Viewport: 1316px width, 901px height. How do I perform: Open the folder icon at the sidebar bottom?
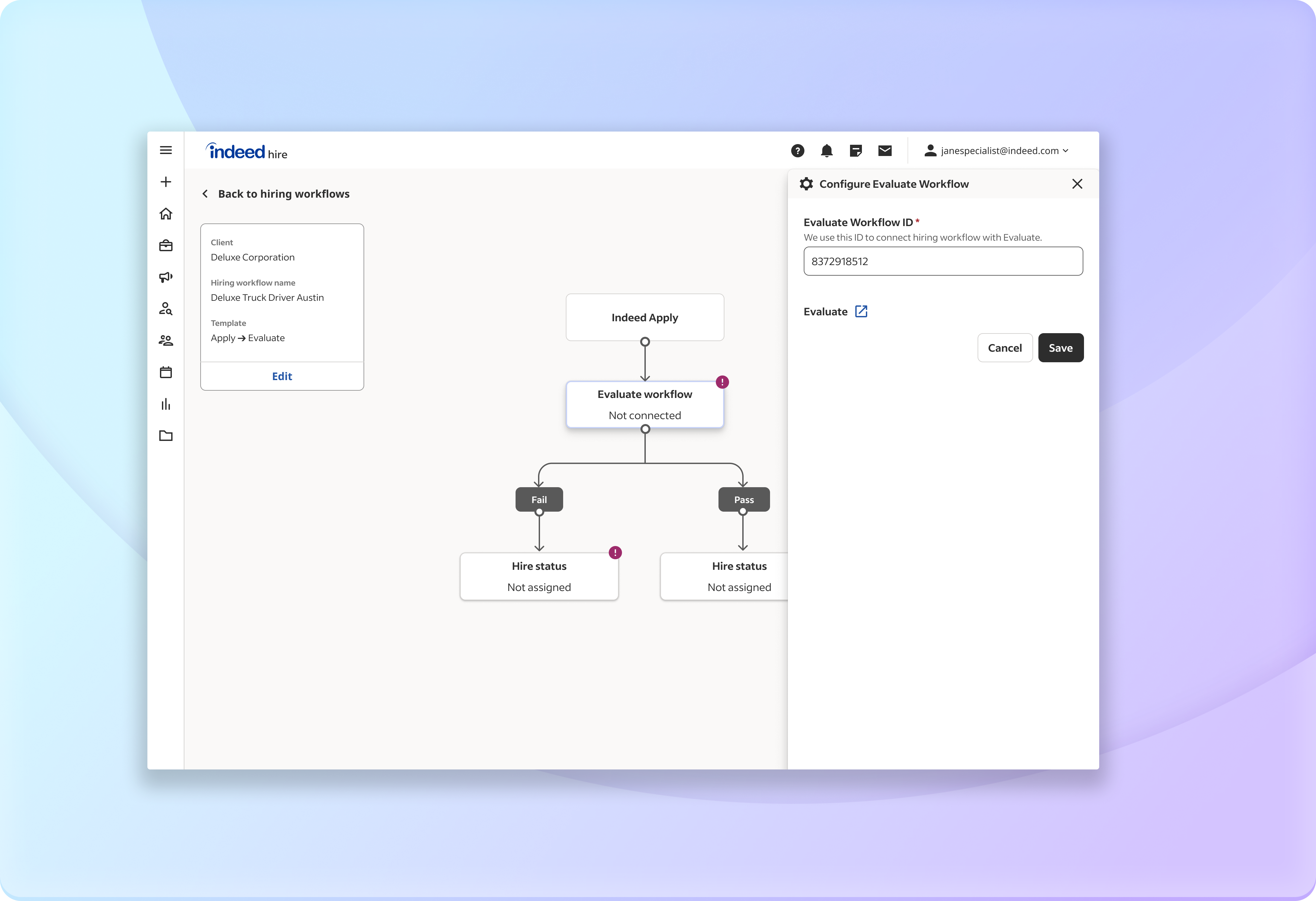pyautogui.click(x=166, y=436)
